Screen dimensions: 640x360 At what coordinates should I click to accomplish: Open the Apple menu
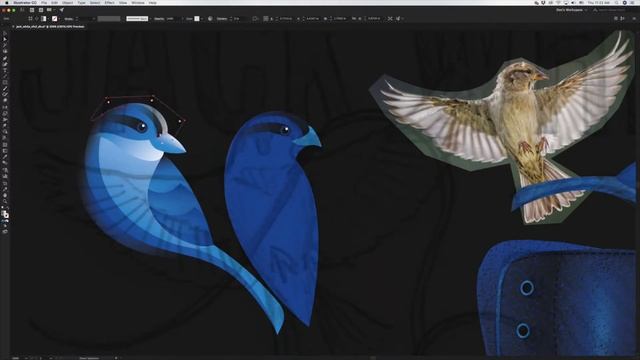point(7,3)
